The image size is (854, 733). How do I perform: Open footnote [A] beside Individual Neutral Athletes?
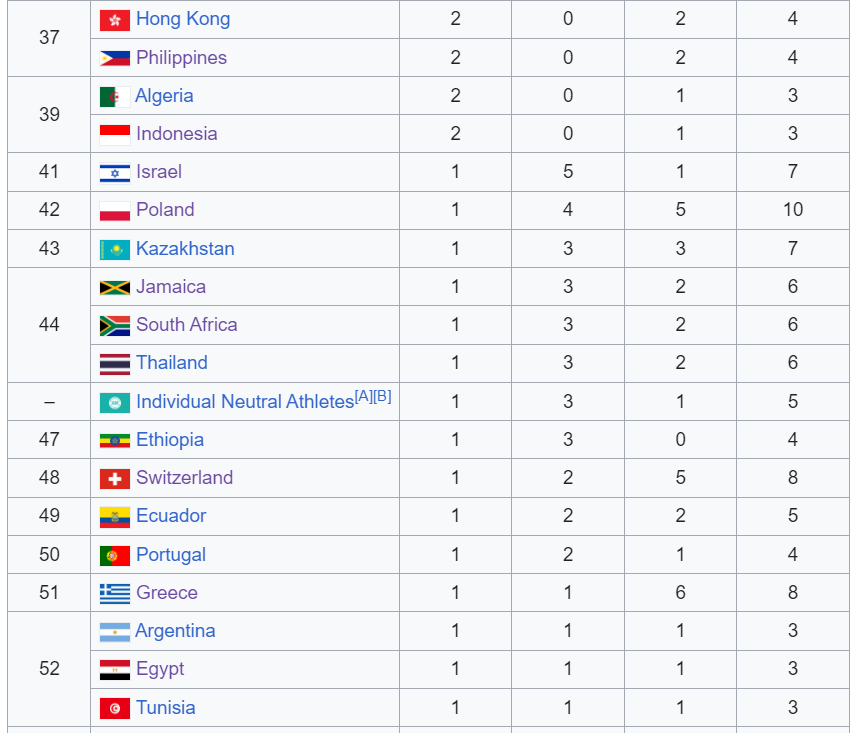(364, 396)
